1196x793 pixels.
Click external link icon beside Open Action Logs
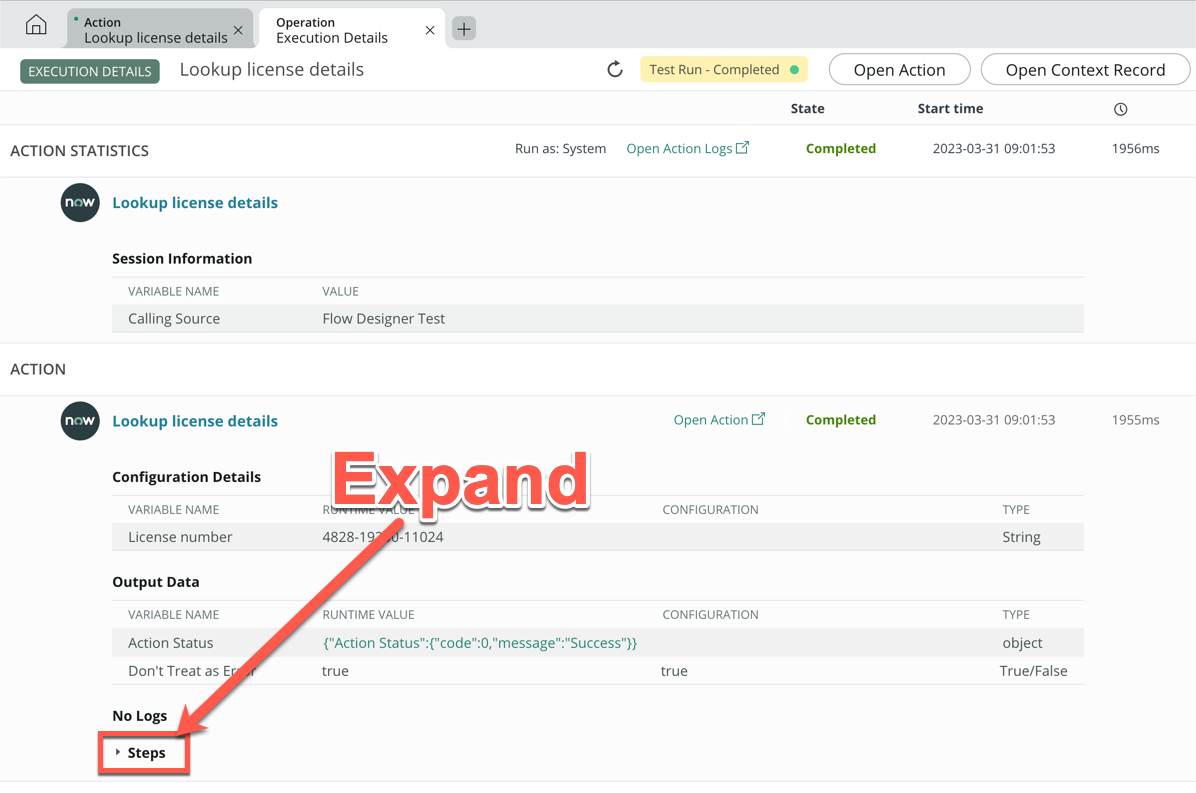[743, 148]
